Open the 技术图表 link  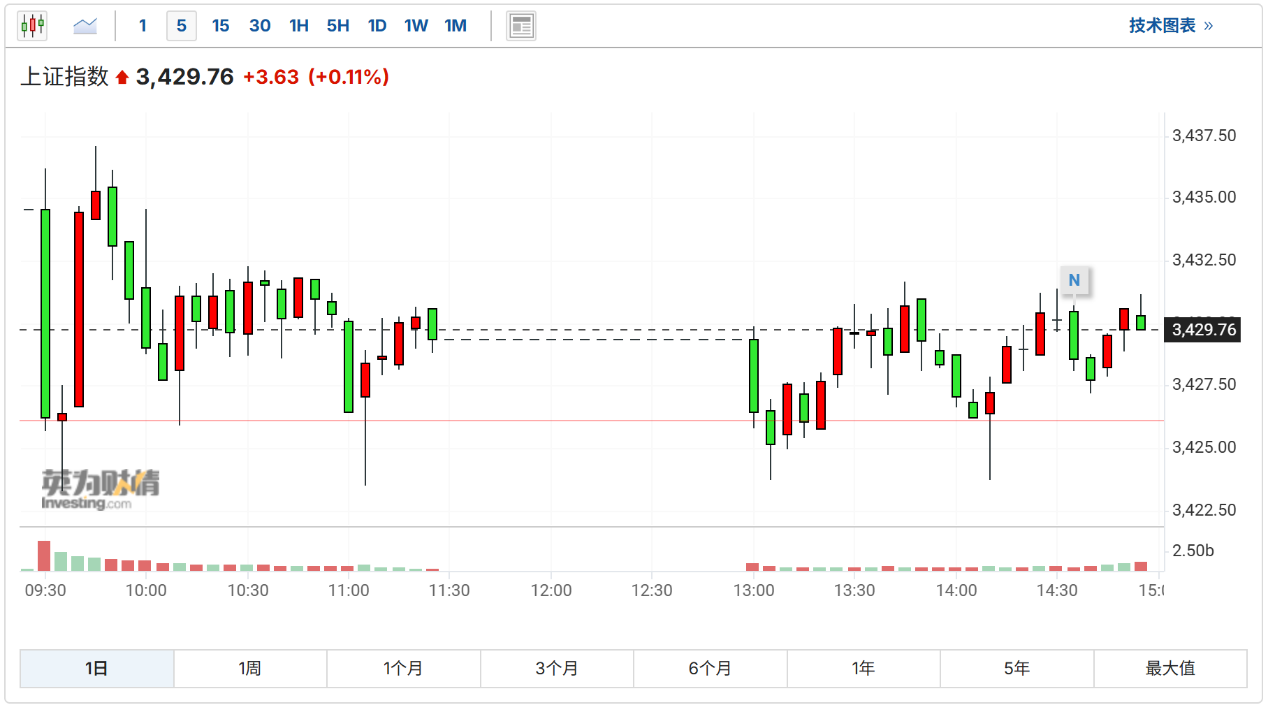tap(1171, 26)
